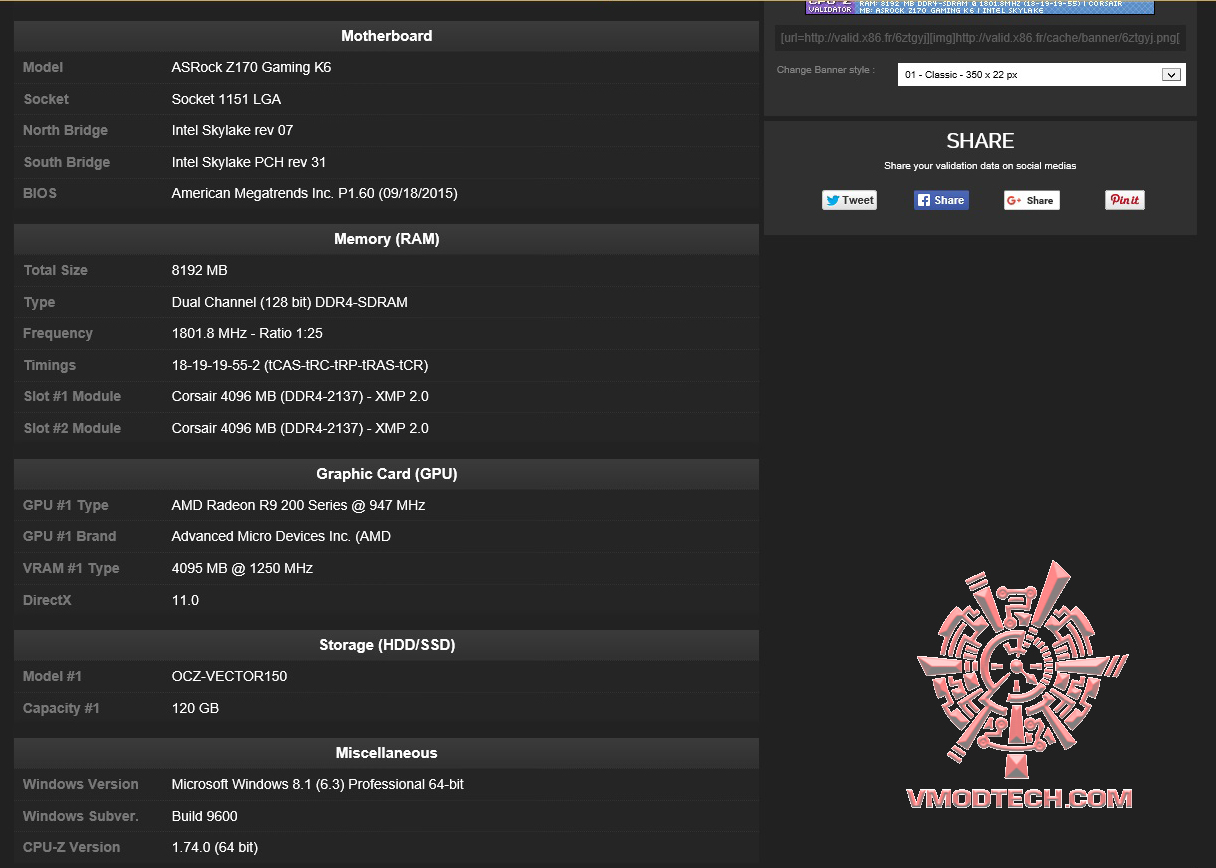Click the 'South Bridge' row label
This screenshot has height=868, width=1216.
point(67,162)
